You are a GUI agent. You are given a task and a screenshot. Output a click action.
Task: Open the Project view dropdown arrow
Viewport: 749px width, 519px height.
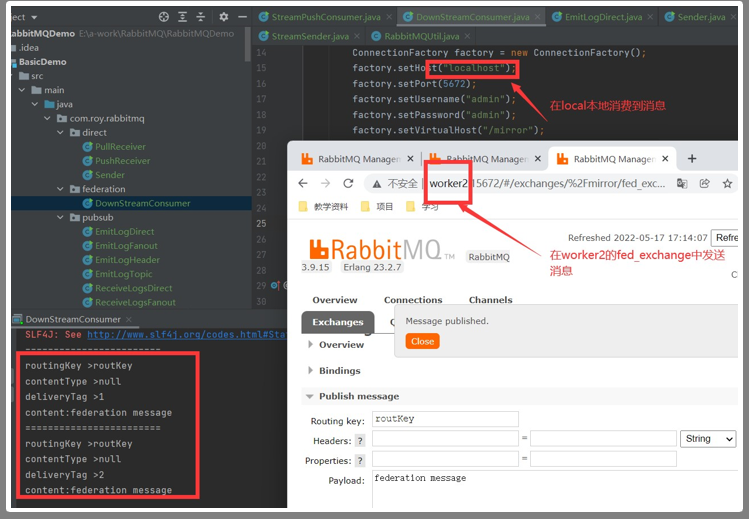pos(34,18)
